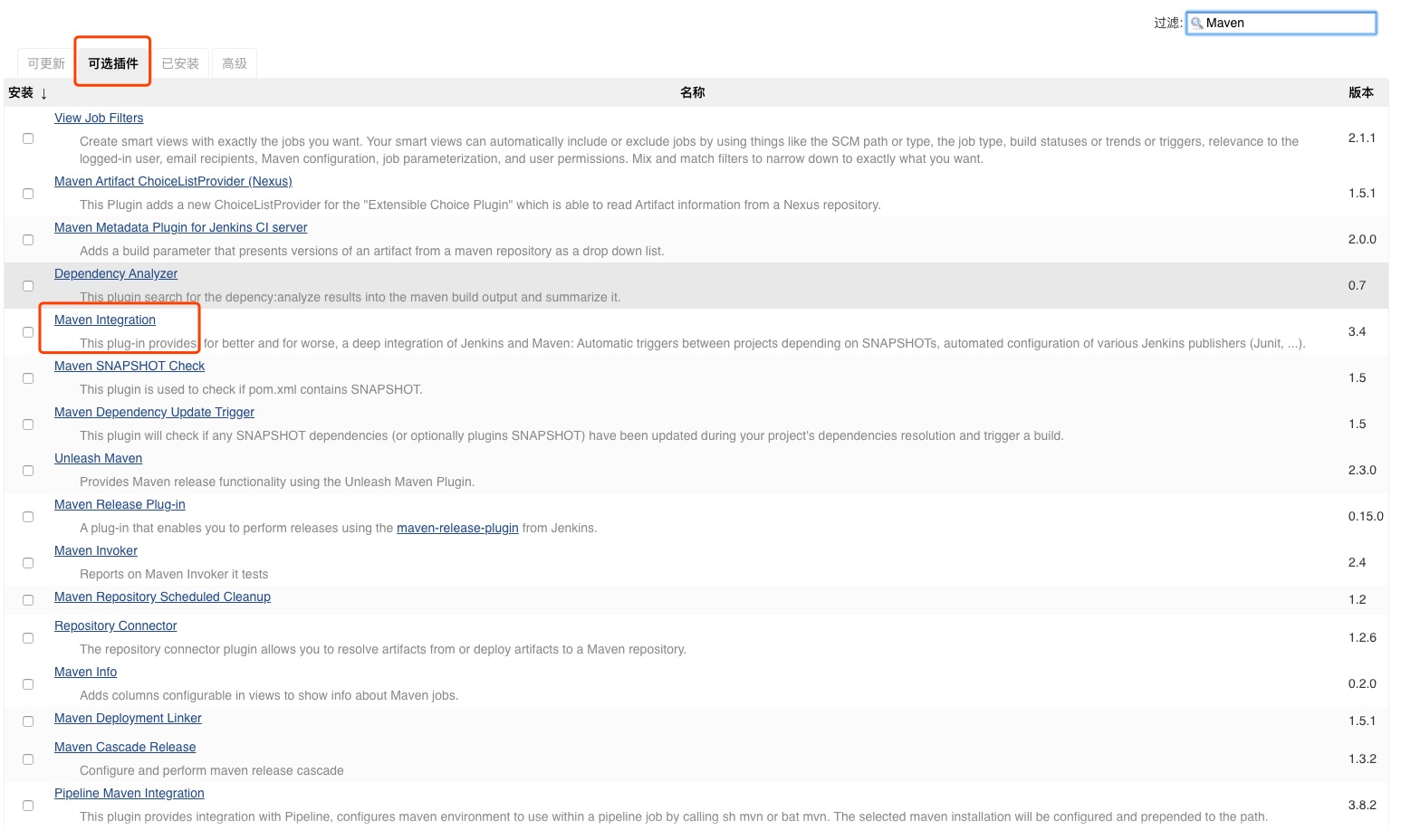1401x840 pixels.
Task: Click version 2.4 of Maven Invoker
Action: (1357, 562)
